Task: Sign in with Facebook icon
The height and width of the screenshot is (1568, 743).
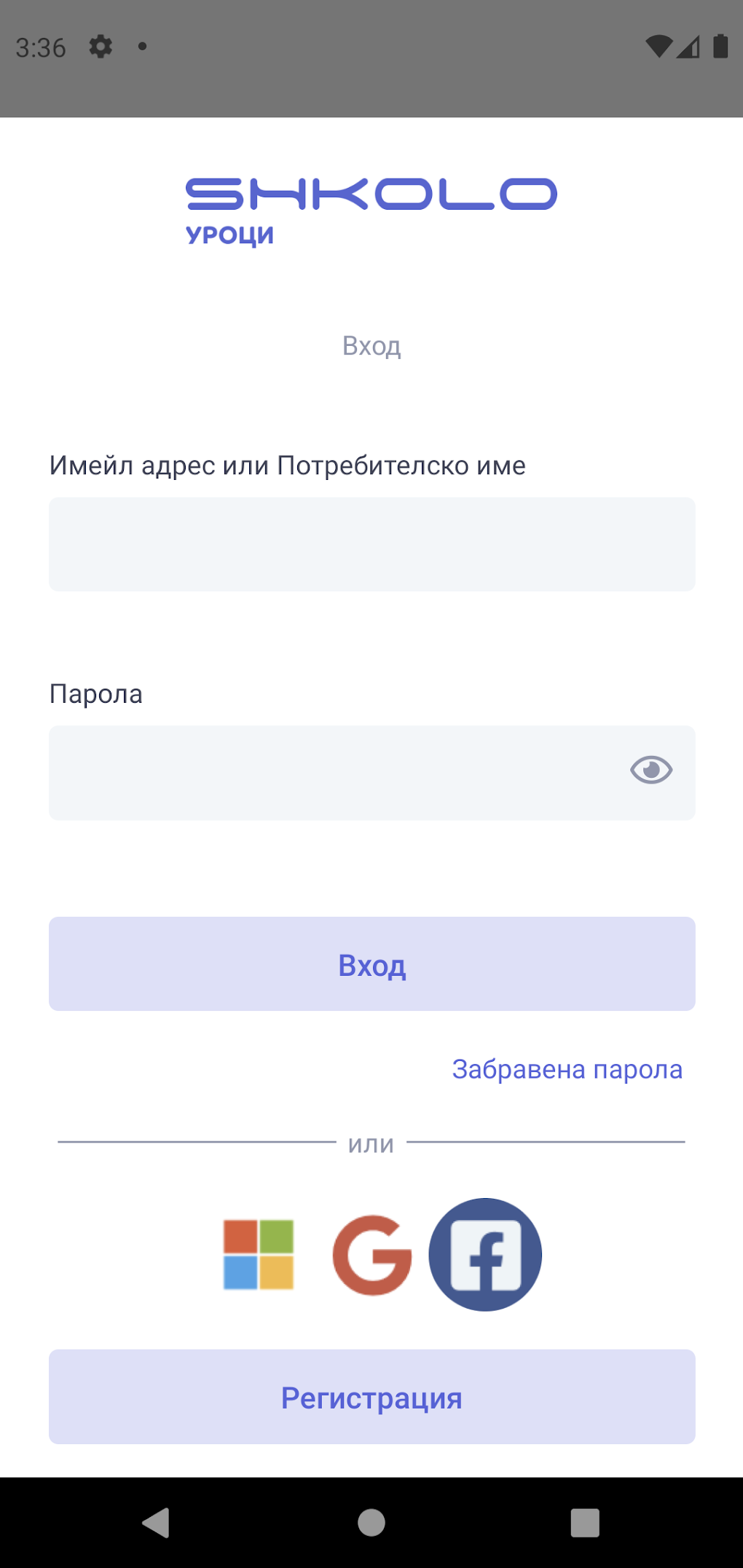Action: point(485,1254)
